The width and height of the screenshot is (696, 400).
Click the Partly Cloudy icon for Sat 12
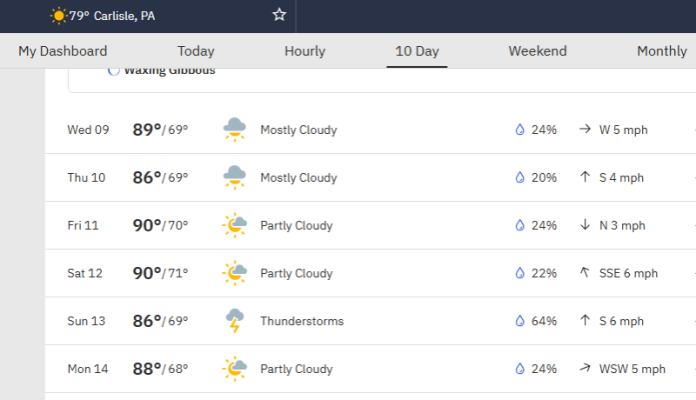[x=234, y=273]
